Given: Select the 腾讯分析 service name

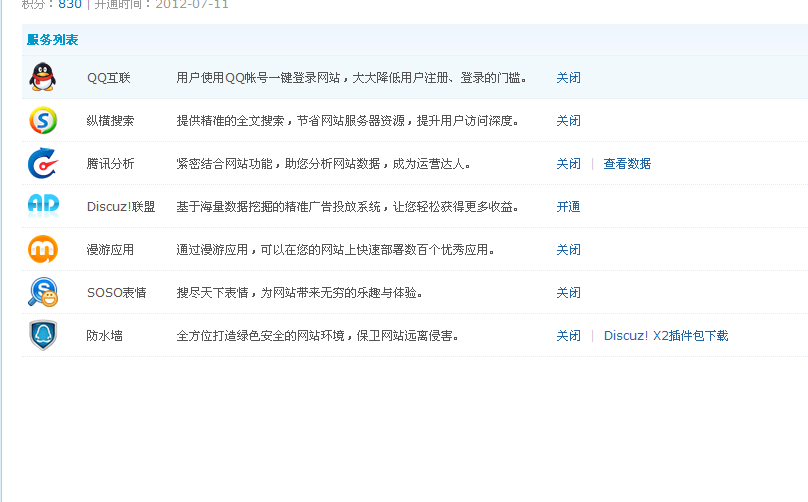Looking at the screenshot, I should 110,164.
